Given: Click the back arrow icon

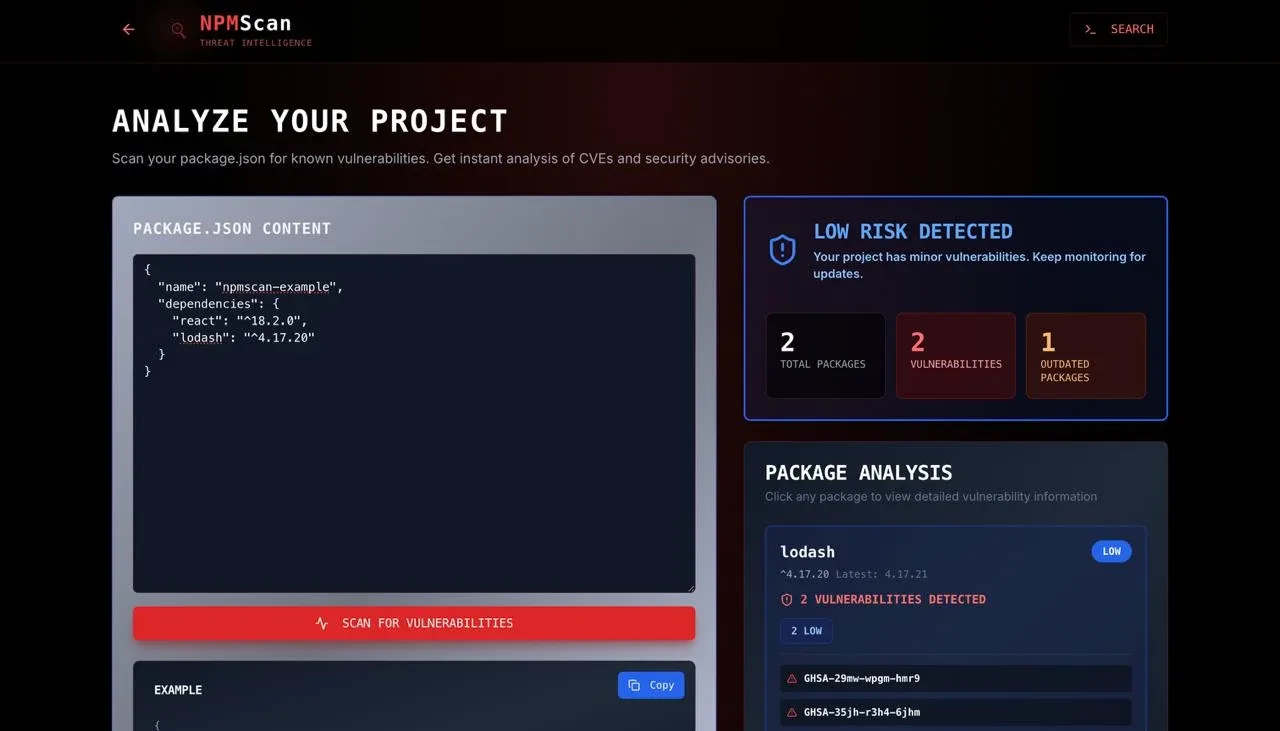Looking at the screenshot, I should 128,30.
